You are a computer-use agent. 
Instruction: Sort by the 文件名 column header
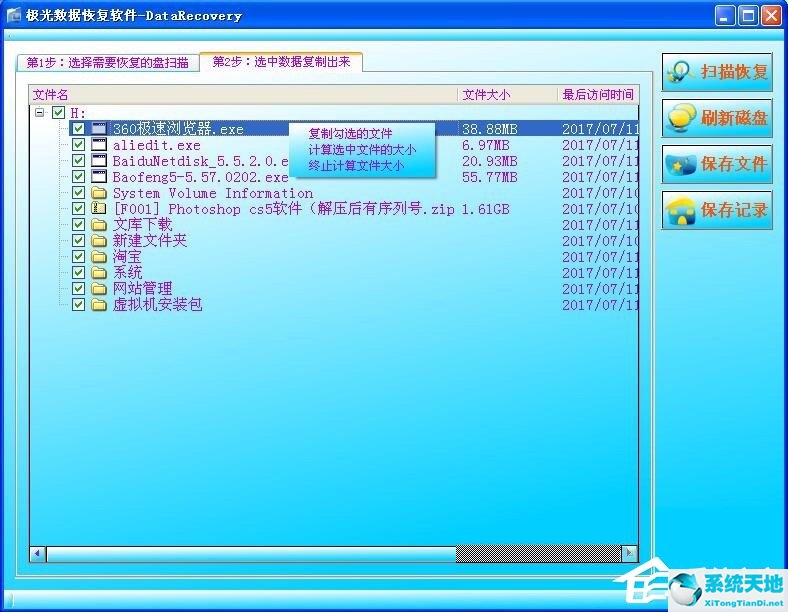[x=243, y=94]
